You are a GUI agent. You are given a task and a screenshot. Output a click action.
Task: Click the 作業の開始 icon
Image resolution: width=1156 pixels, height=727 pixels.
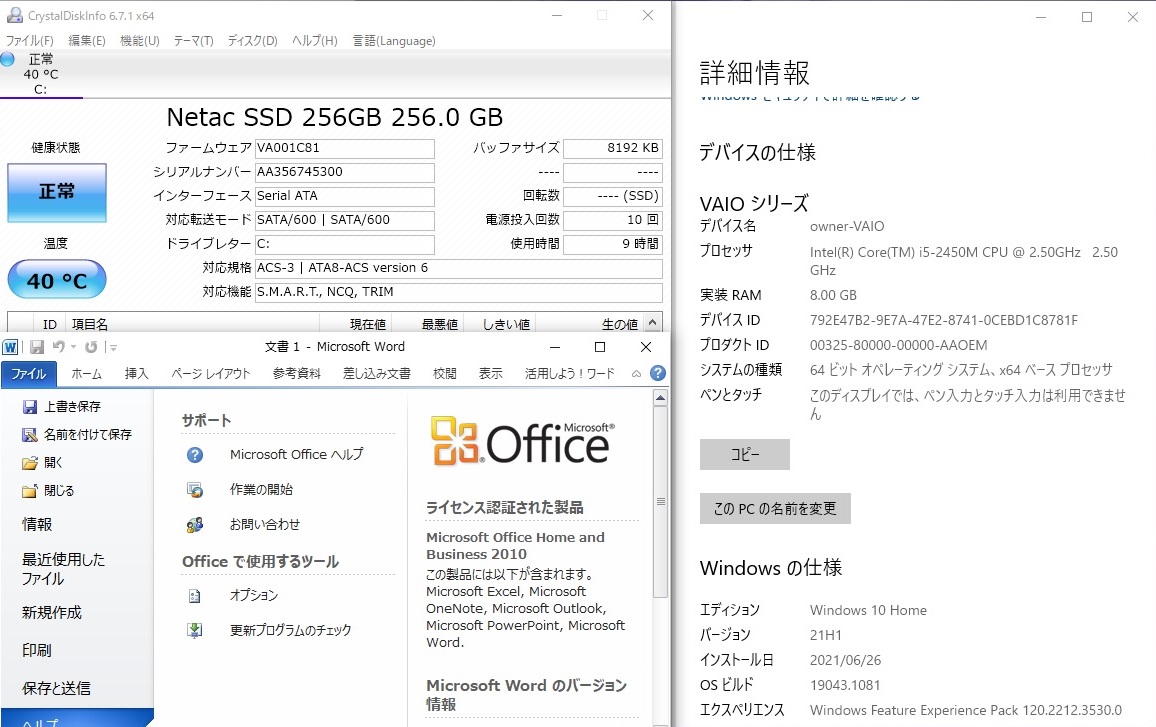(x=195, y=490)
